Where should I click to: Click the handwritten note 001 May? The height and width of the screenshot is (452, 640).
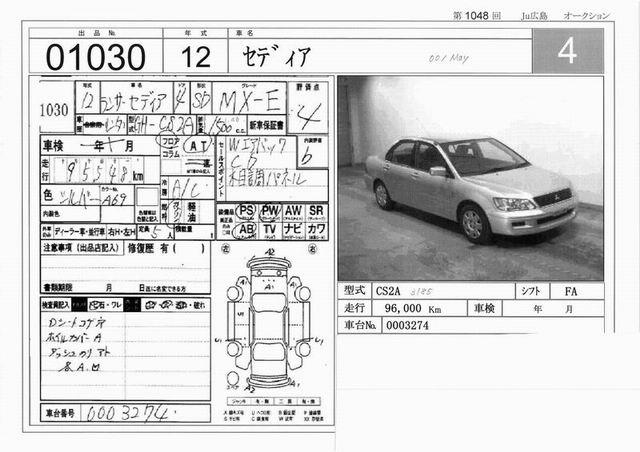click(449, 58)
